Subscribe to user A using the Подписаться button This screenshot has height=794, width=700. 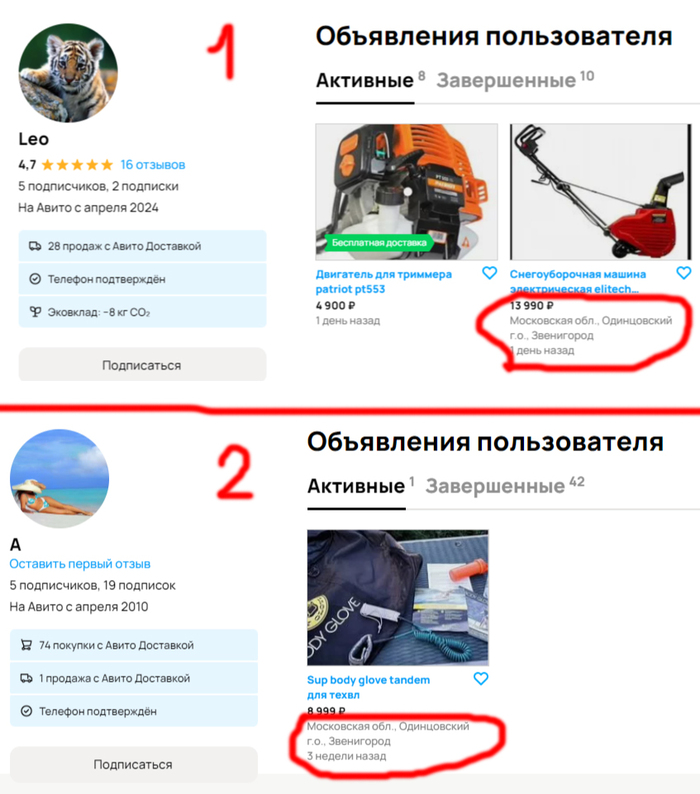(x=134, y=764)
